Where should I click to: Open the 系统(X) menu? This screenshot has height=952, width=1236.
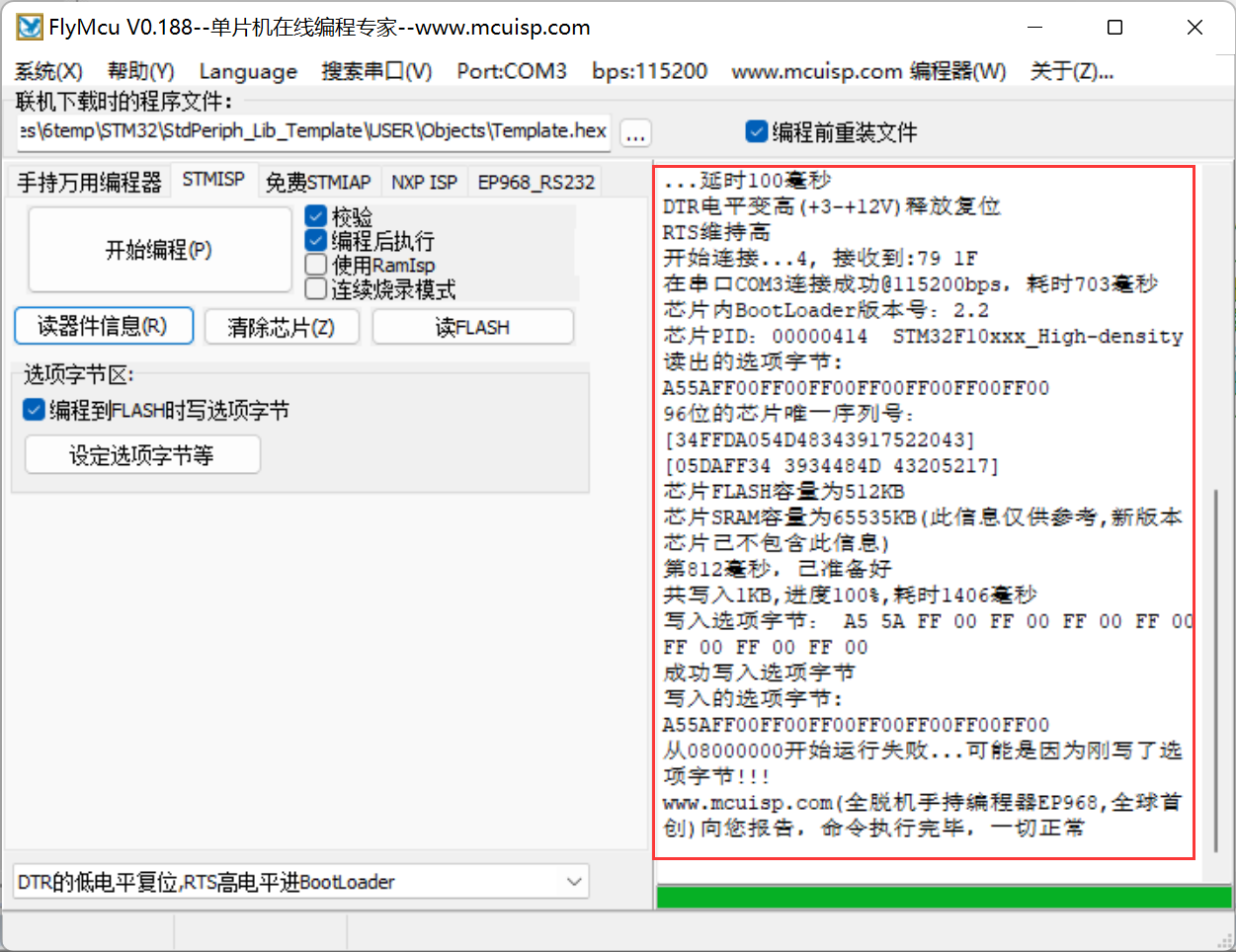[49, 71]
